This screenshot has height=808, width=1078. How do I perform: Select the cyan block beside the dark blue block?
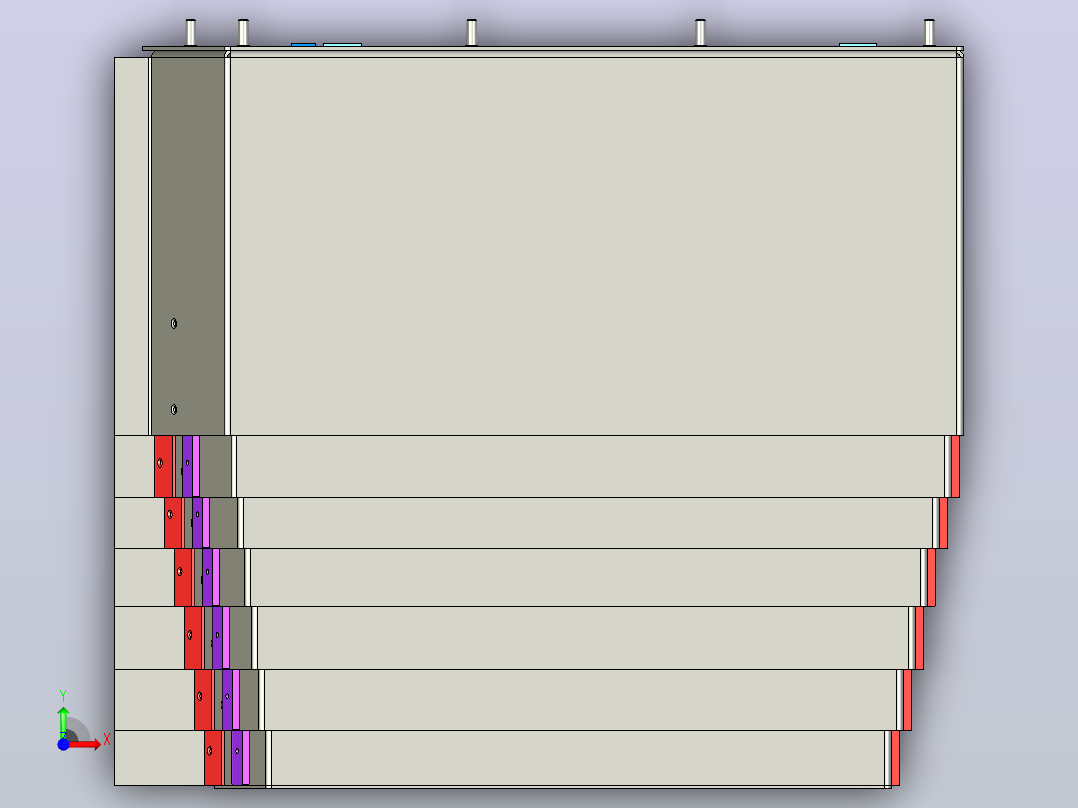(x=342, y=45)
